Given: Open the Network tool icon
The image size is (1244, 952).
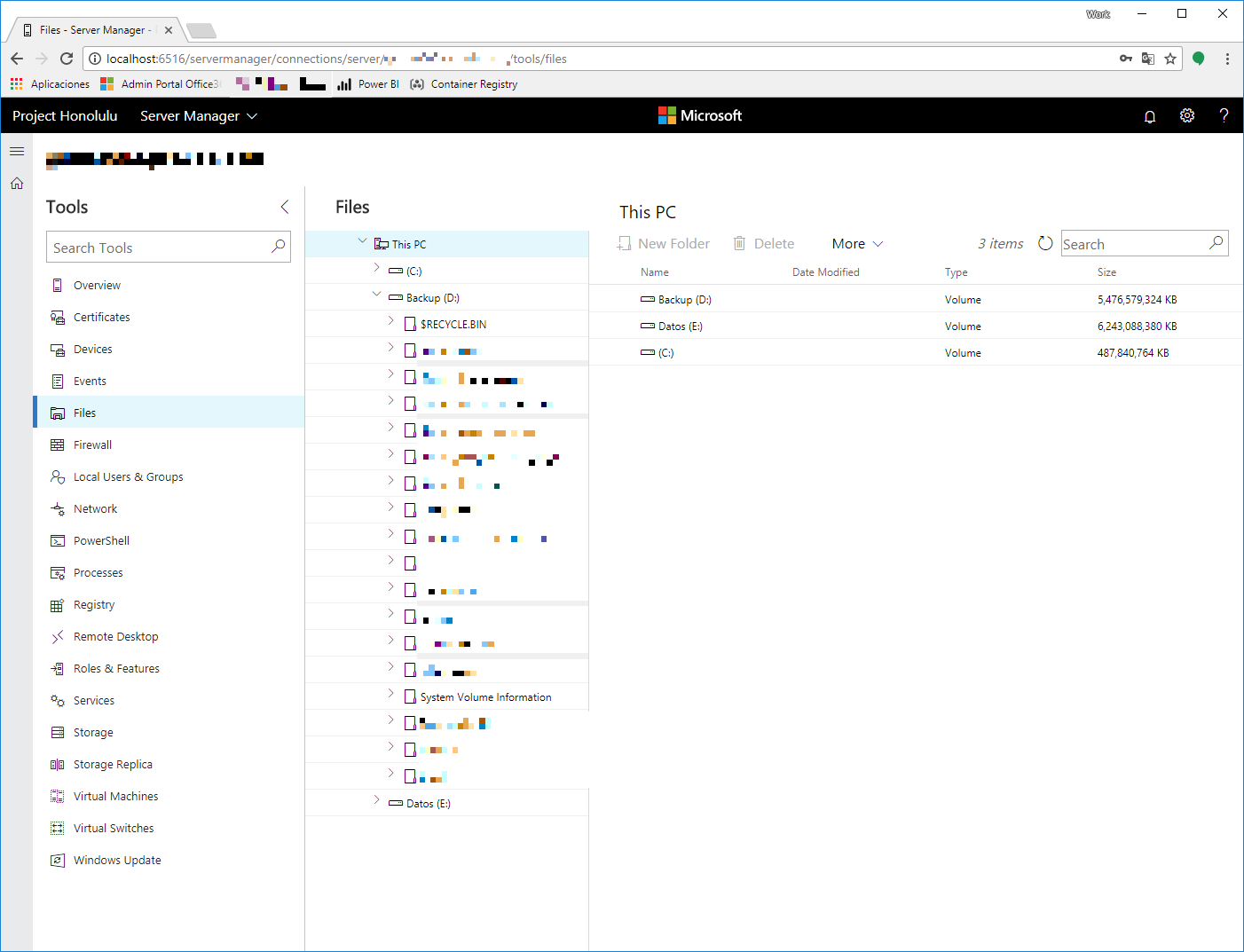Looking at the screenshot, I should point(58,509).
